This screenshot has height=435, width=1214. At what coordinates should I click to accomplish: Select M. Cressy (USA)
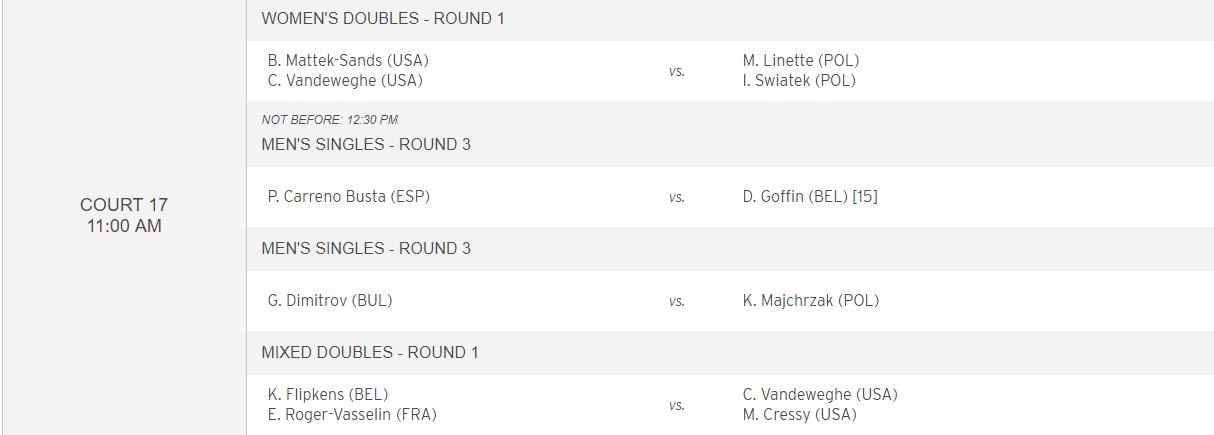pyautogui.click(x=799, y=415)
